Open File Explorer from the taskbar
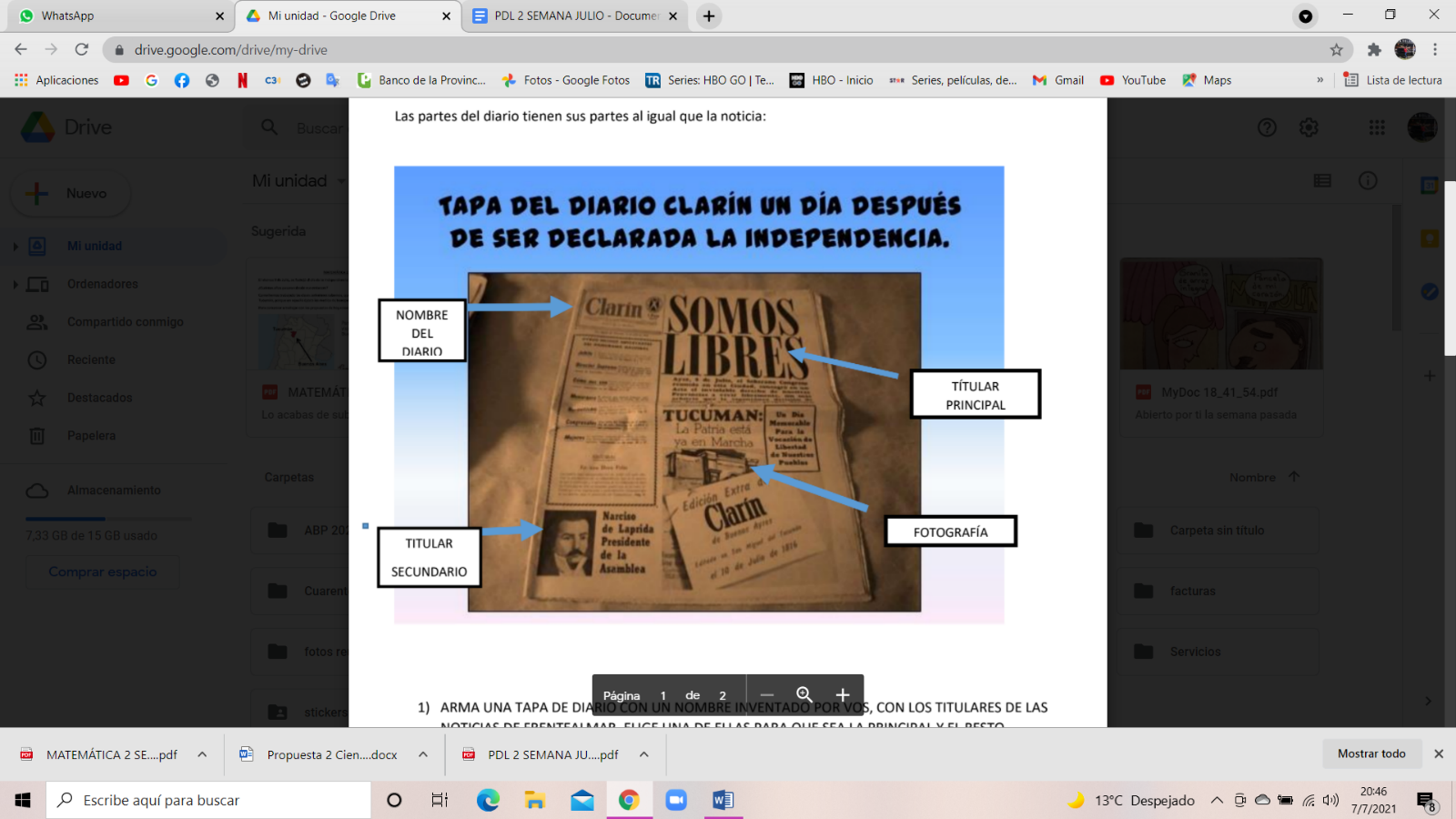The width and height of the screenshot is (1456, 819). (535, 800)
